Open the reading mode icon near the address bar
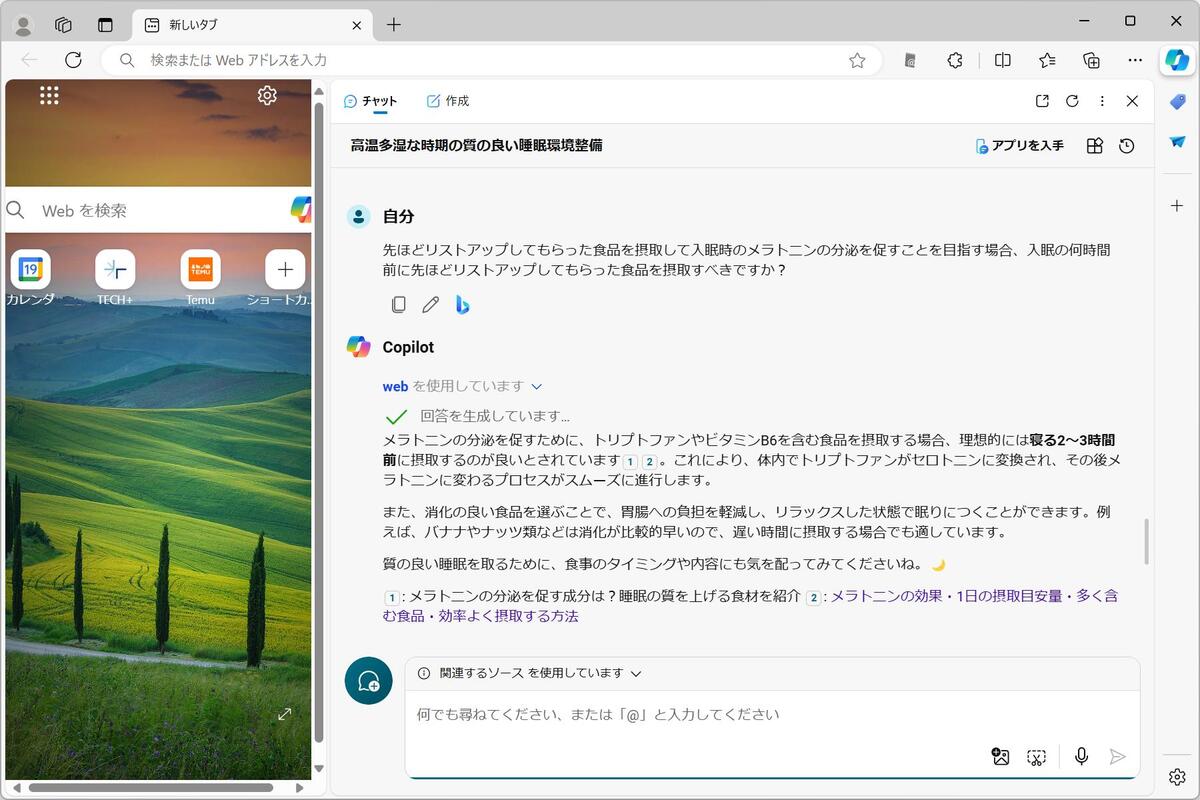This screenshot has height=800, width=1200. coord(910,60)
